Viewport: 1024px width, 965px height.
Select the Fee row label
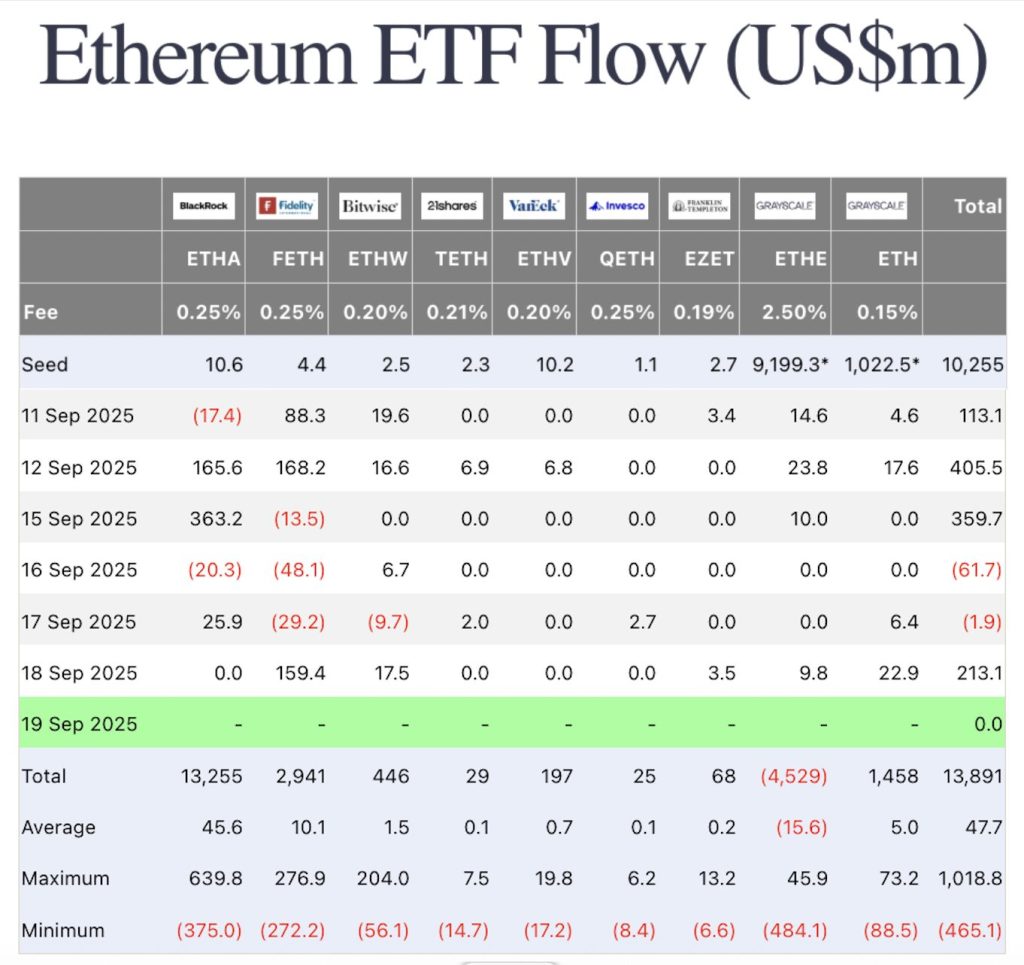40,312
